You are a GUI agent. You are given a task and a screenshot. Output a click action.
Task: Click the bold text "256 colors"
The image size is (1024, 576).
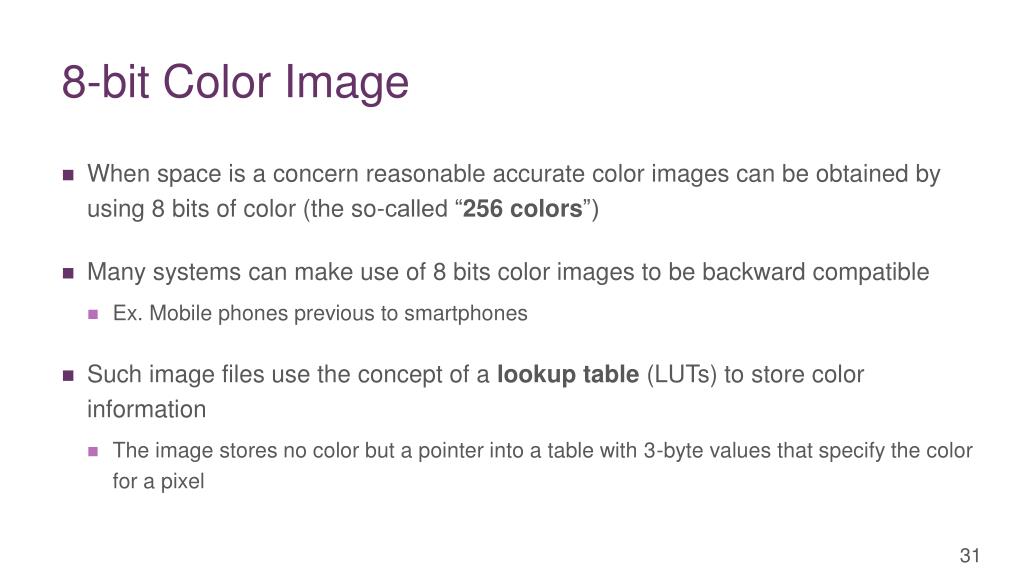point(522,209)
